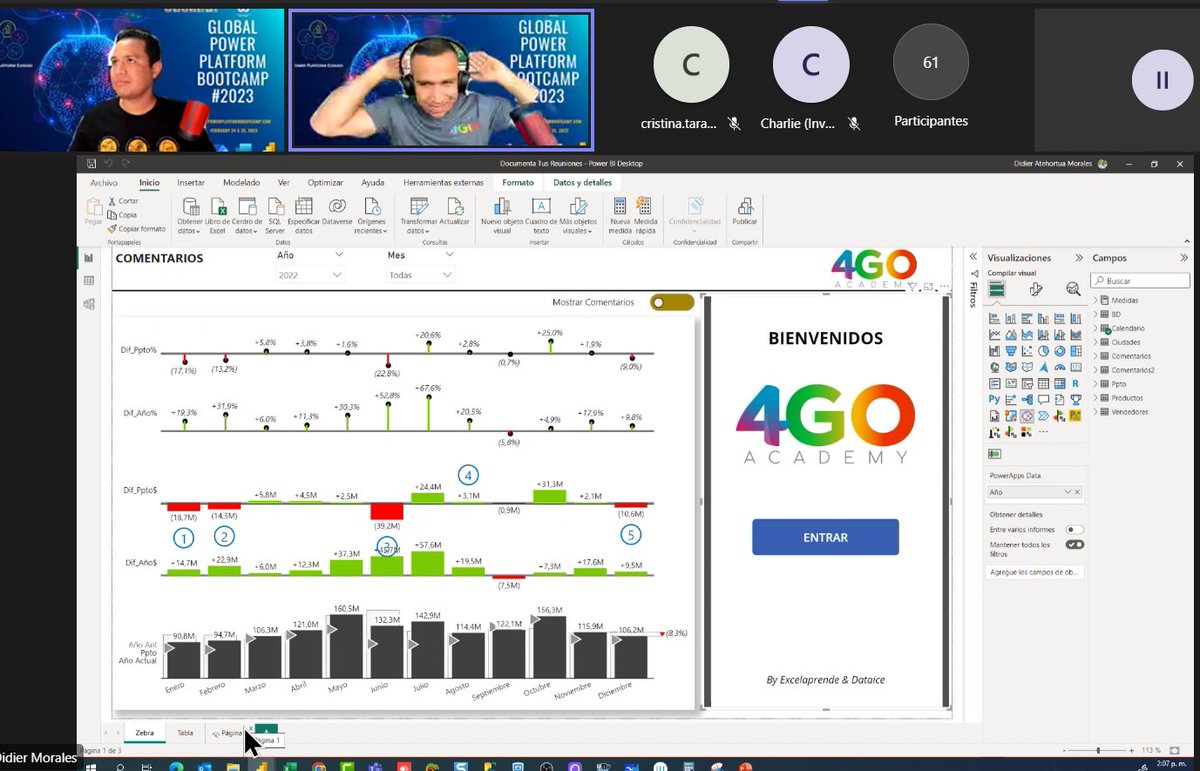Open Tabla page tab
1200x771 pixels.
click(x=186, y=733)
